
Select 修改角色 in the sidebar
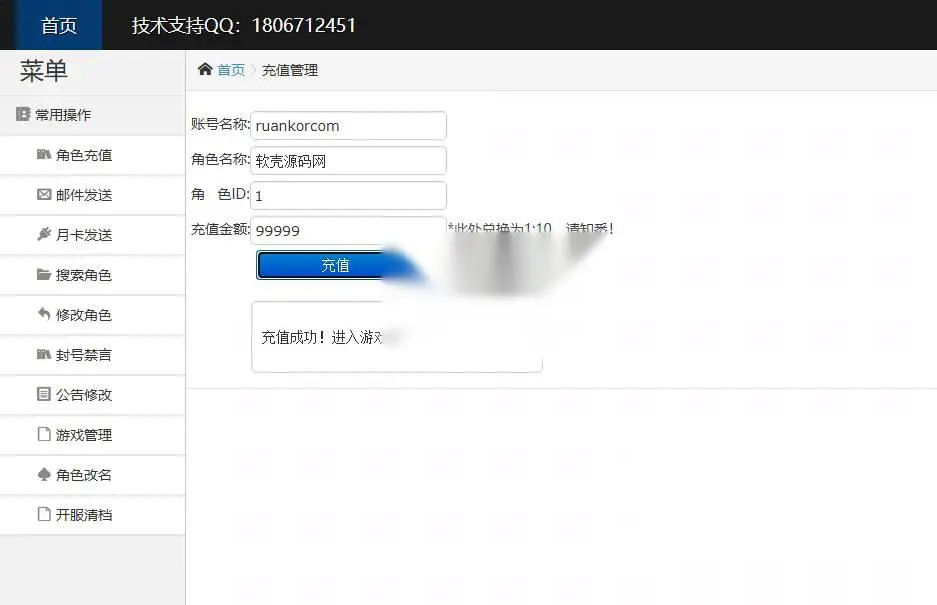point(93,316)
